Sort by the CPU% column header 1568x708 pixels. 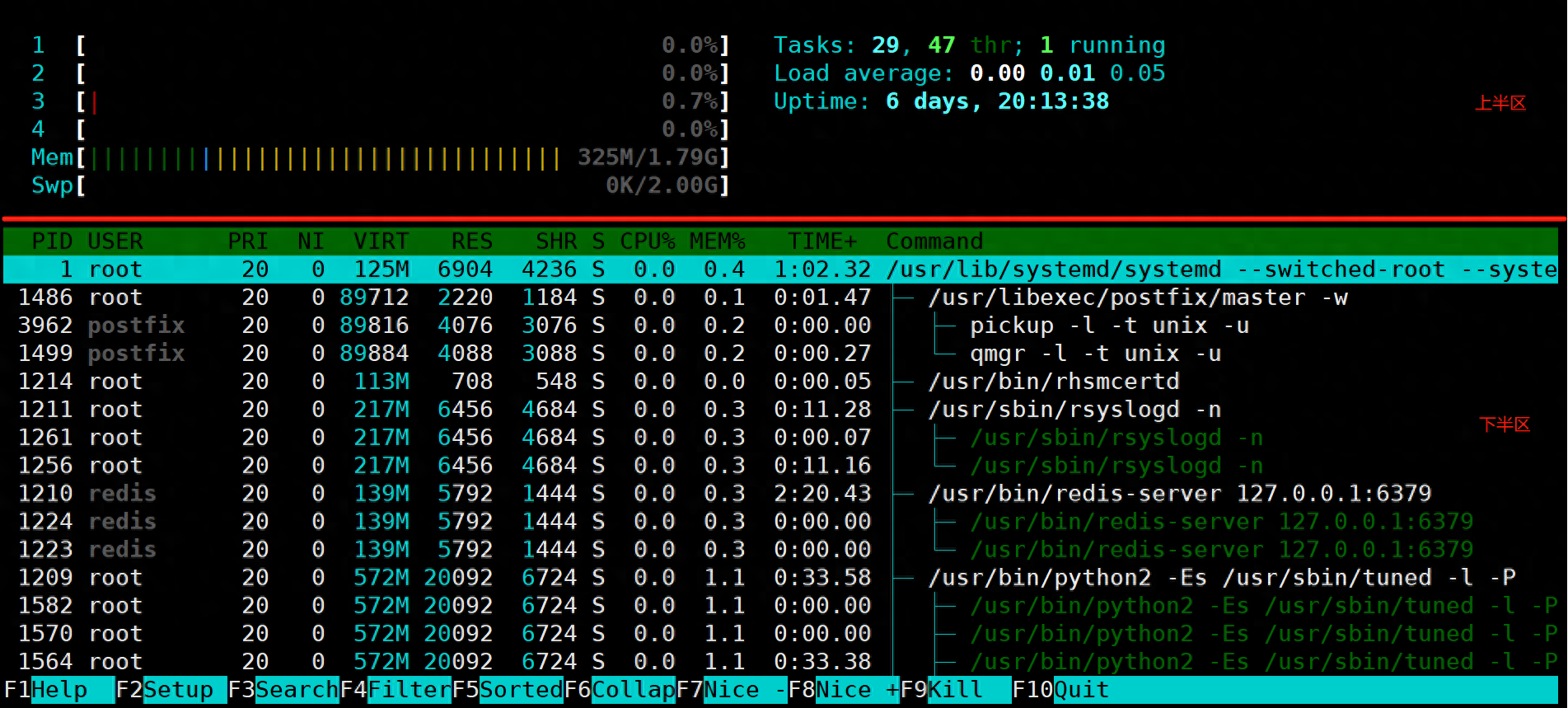pyautogui.click(x=648, y=241)
